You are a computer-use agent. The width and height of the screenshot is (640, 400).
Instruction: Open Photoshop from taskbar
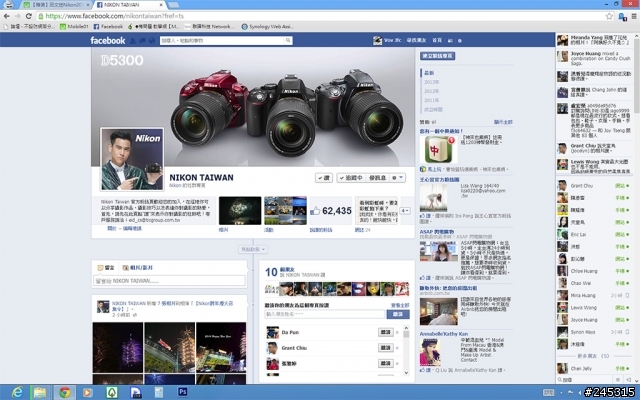pos(183,392)
